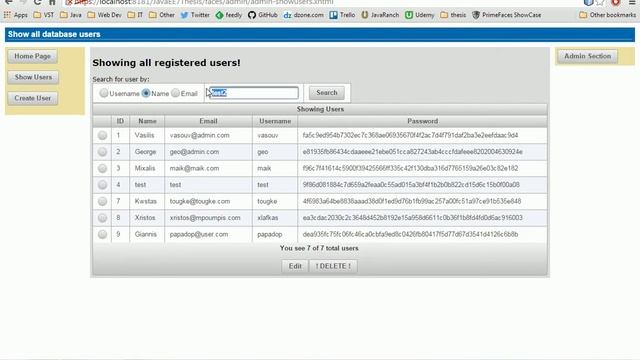Click the Home Page button
Viewport: 640px width, 360px height.
click(33, 56)
